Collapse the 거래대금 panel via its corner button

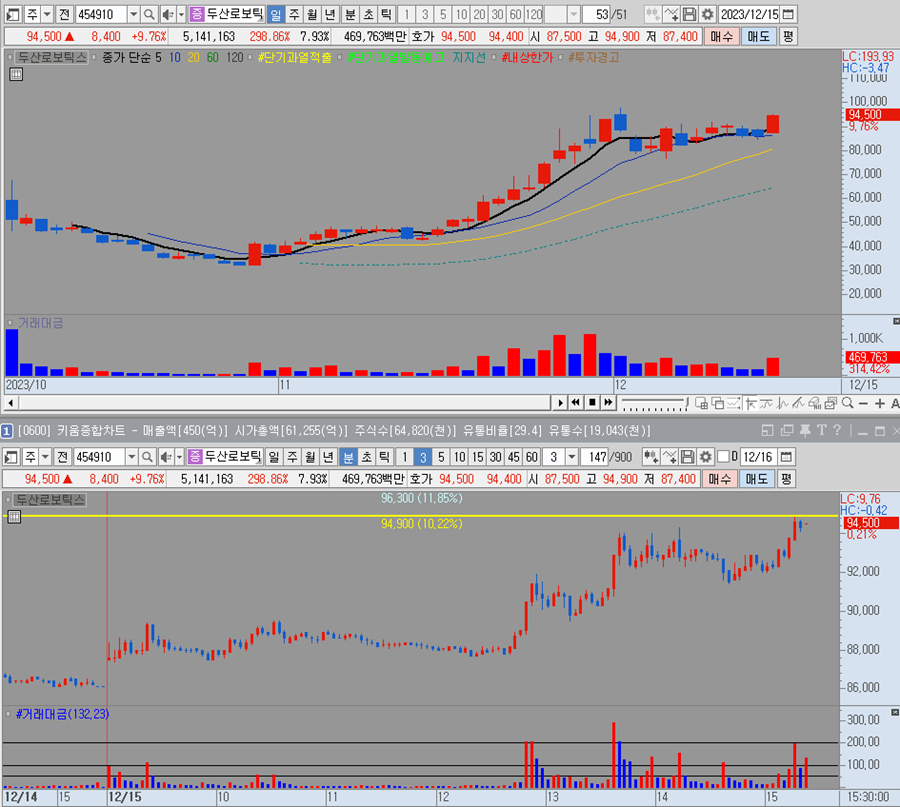pos(896,321)
